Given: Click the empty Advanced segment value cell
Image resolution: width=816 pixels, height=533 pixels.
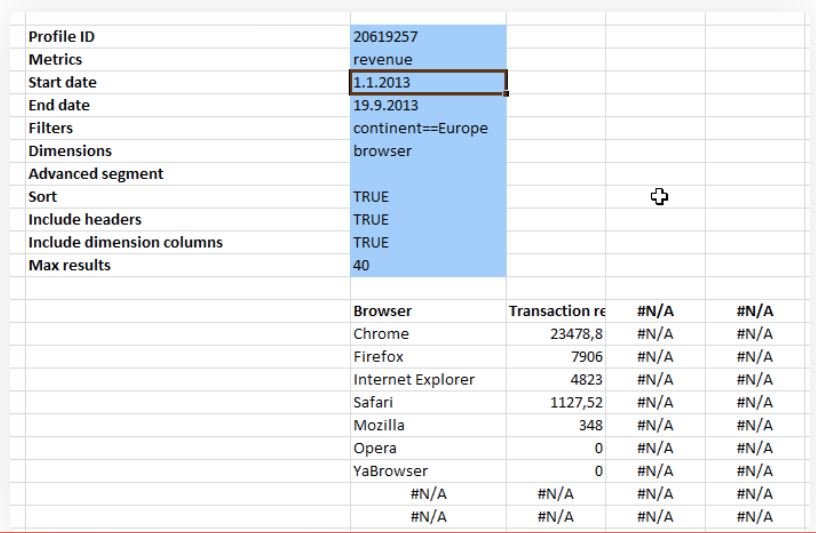Looking at the screenshot, I should pyautogui.click(x=428, y=174).
